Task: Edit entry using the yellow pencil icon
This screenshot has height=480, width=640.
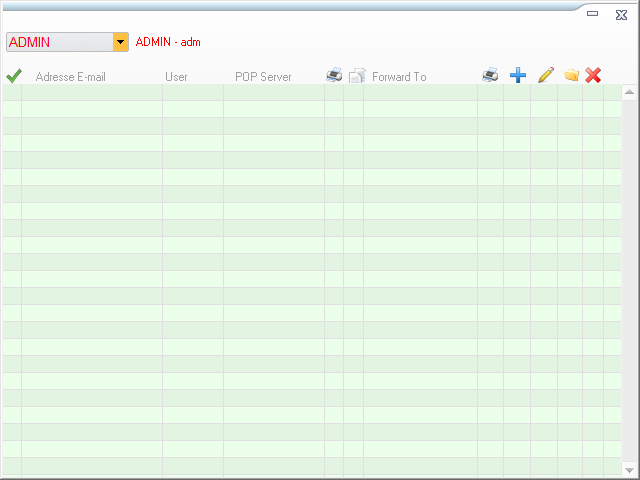Action: pyautogui.click(x=545, y=76)
